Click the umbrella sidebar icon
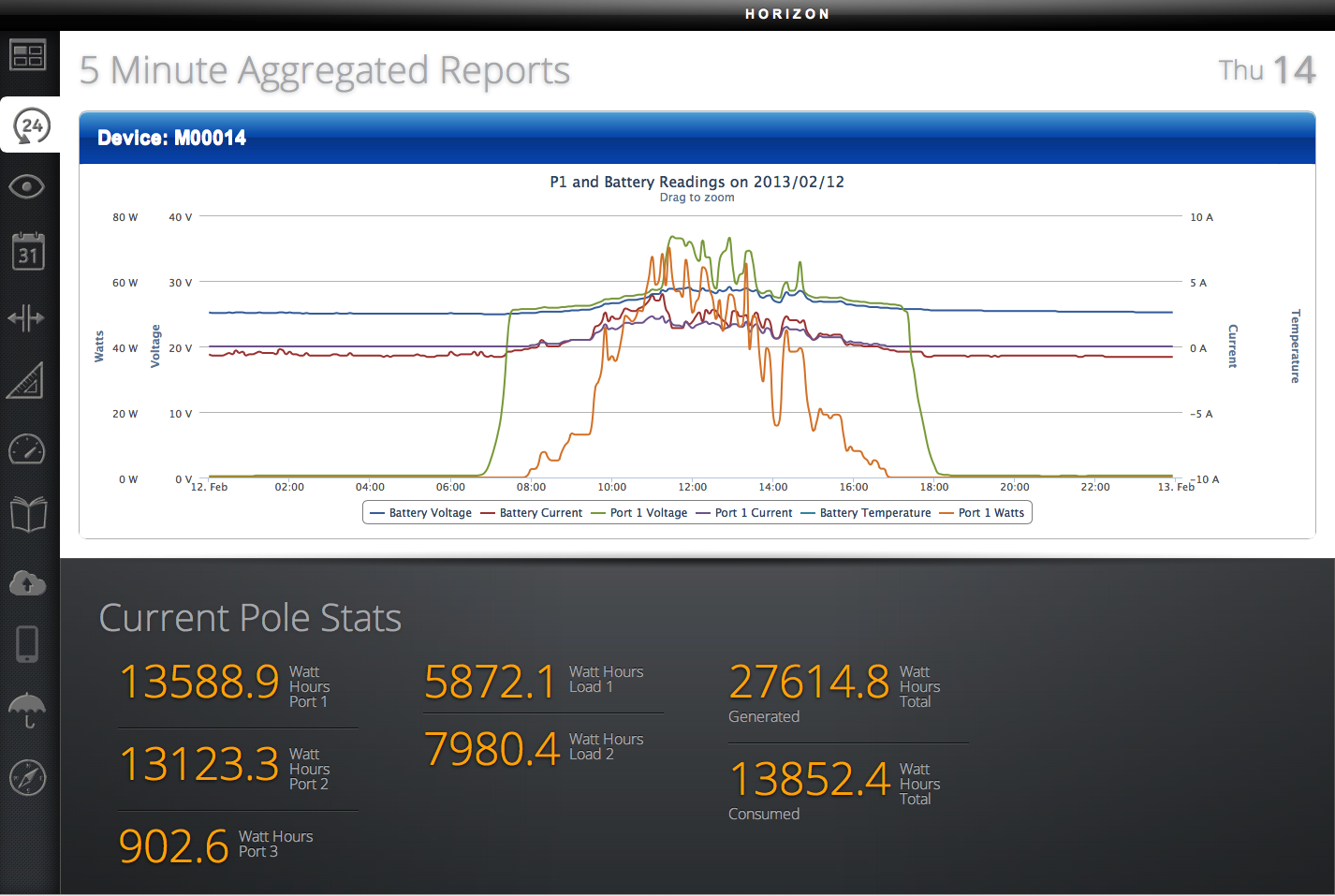This screenshot has height=896, width=1335. coord(27,711)
